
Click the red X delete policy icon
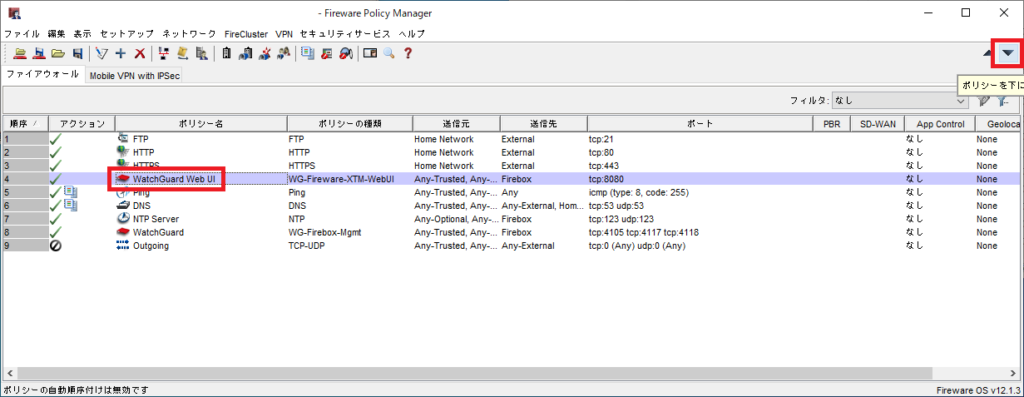[x=139, y=54]
